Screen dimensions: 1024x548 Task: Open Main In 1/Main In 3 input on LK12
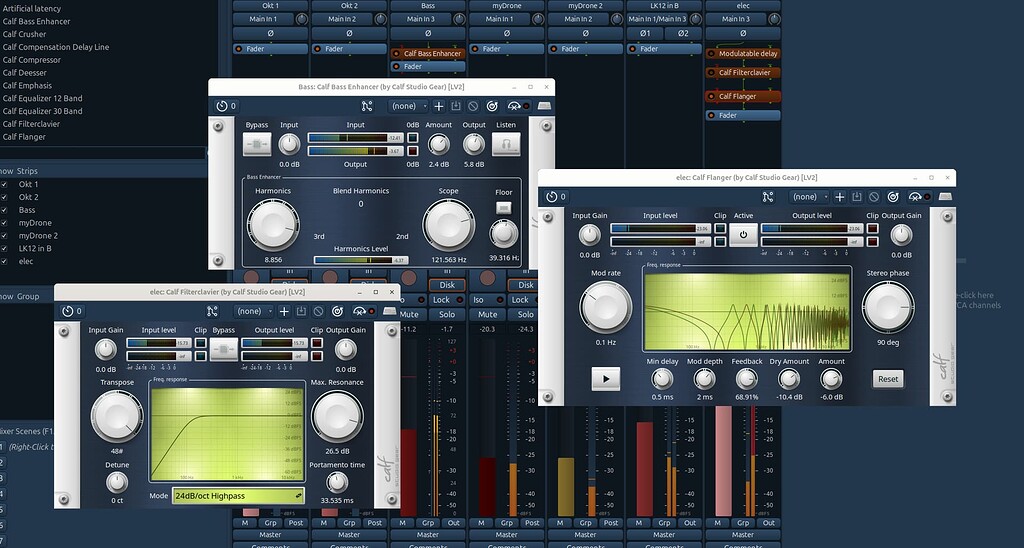click(657, 20)
